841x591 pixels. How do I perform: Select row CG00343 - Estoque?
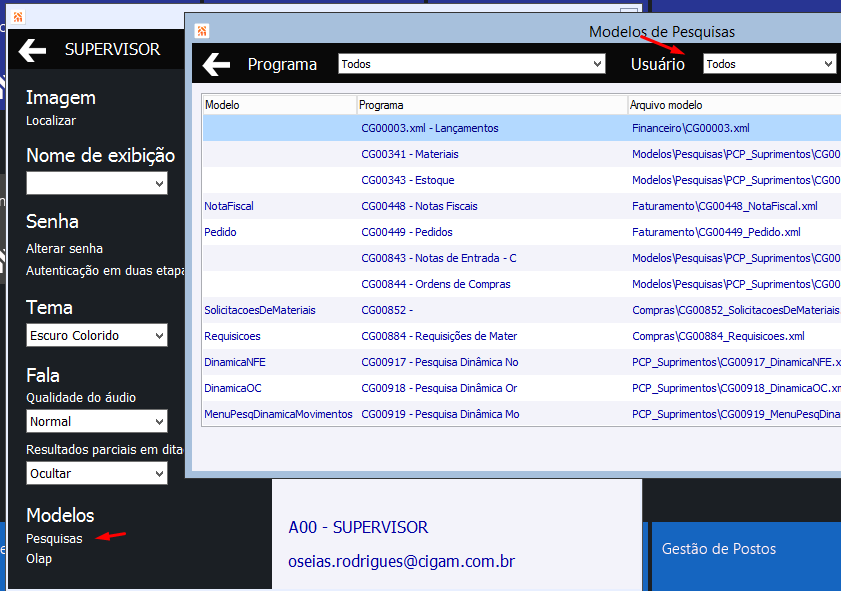pyautogui.click(x=521, y=180)
